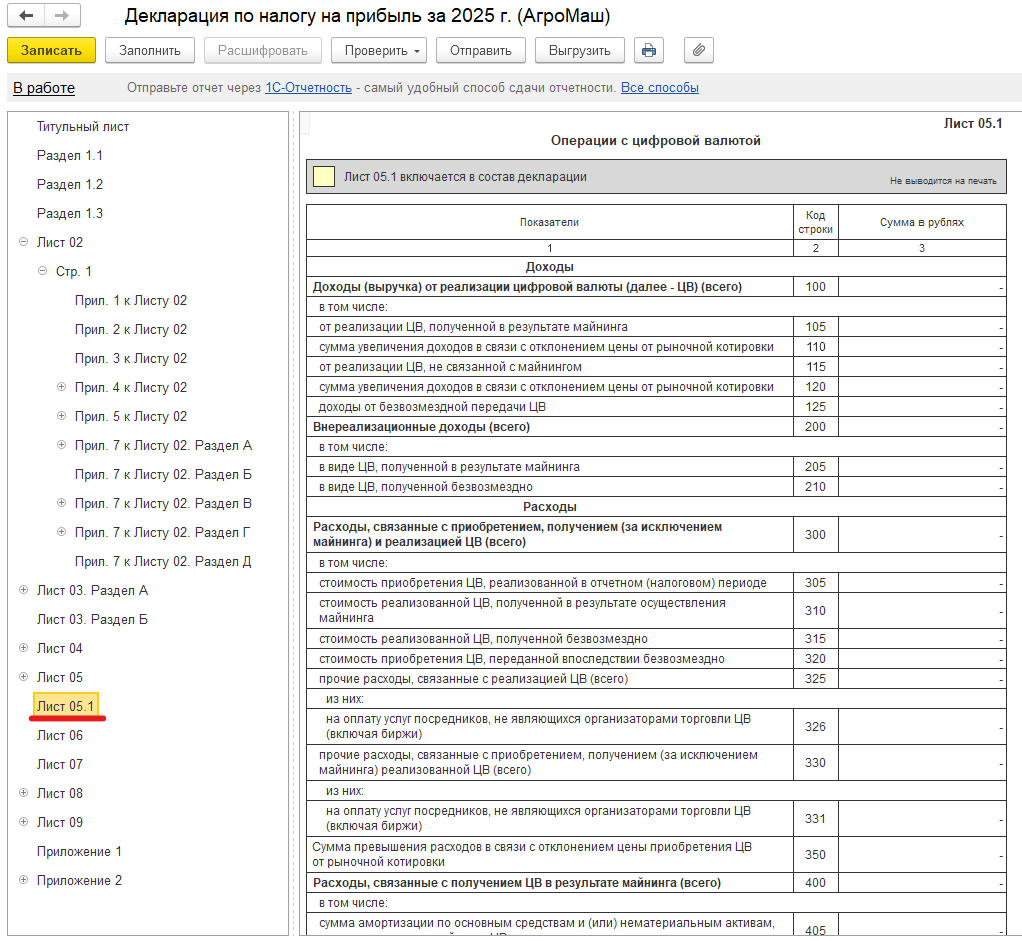
Task: Click the printer icon in toolbar
Action: (x=650, y=50)
